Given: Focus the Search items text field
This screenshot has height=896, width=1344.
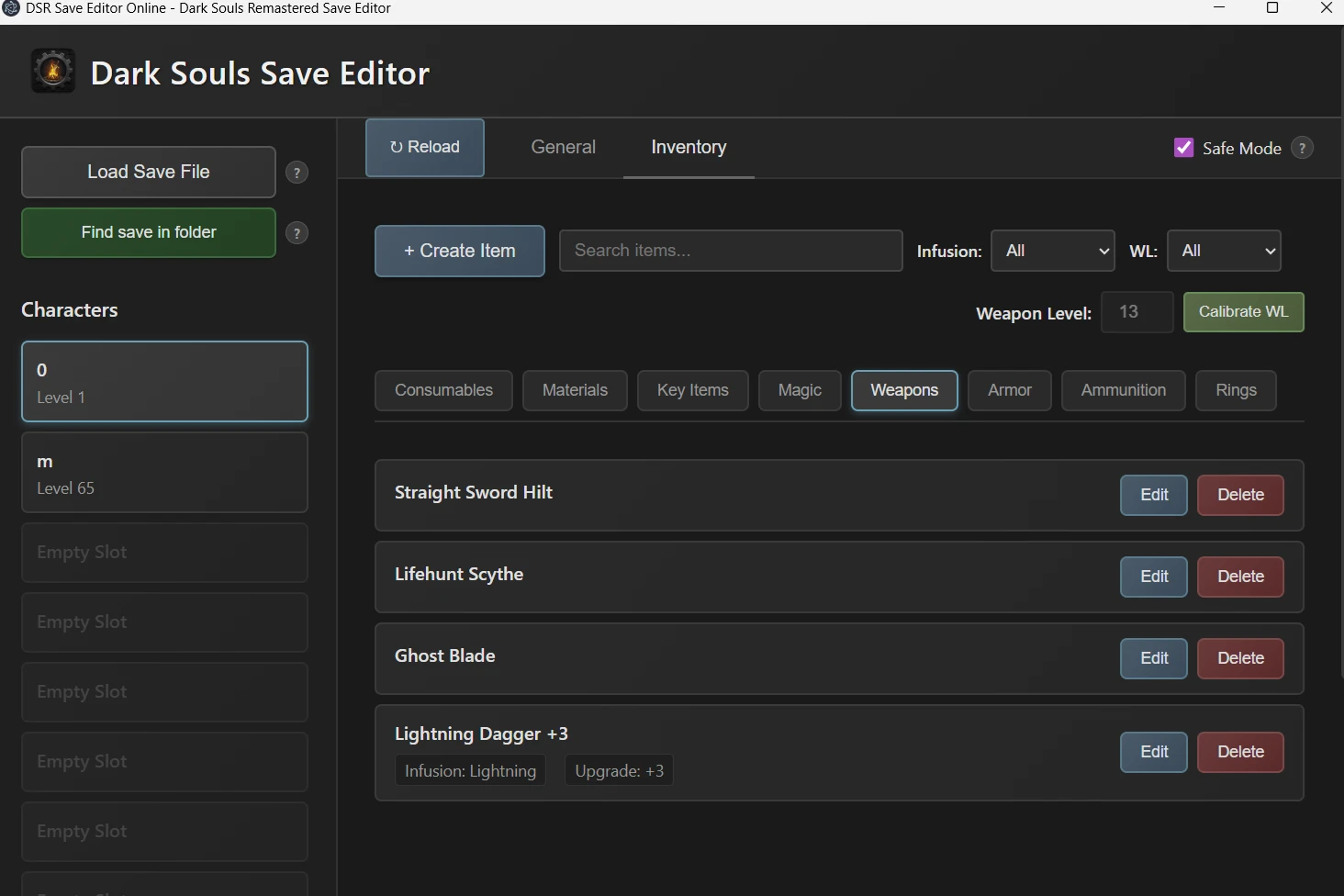Looking at the screenshot, I should tap(731, 251).
